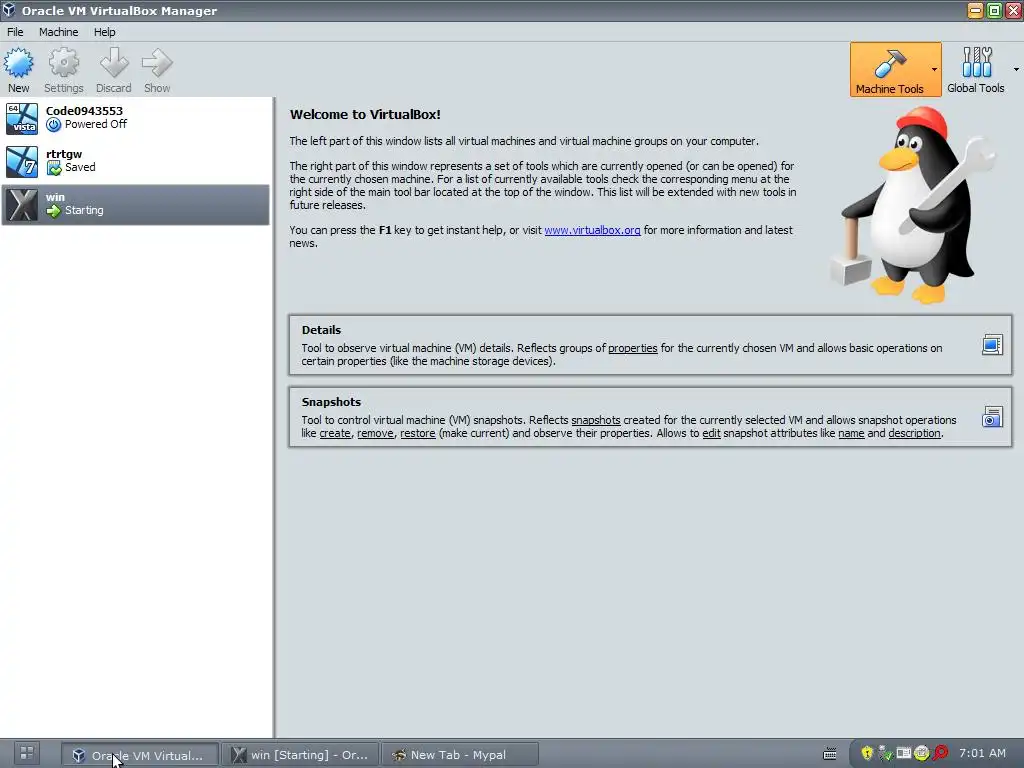This screenshot has width=1024, height=768.
Task: Click the Show arrow toolbar icon
Action: 157,70
